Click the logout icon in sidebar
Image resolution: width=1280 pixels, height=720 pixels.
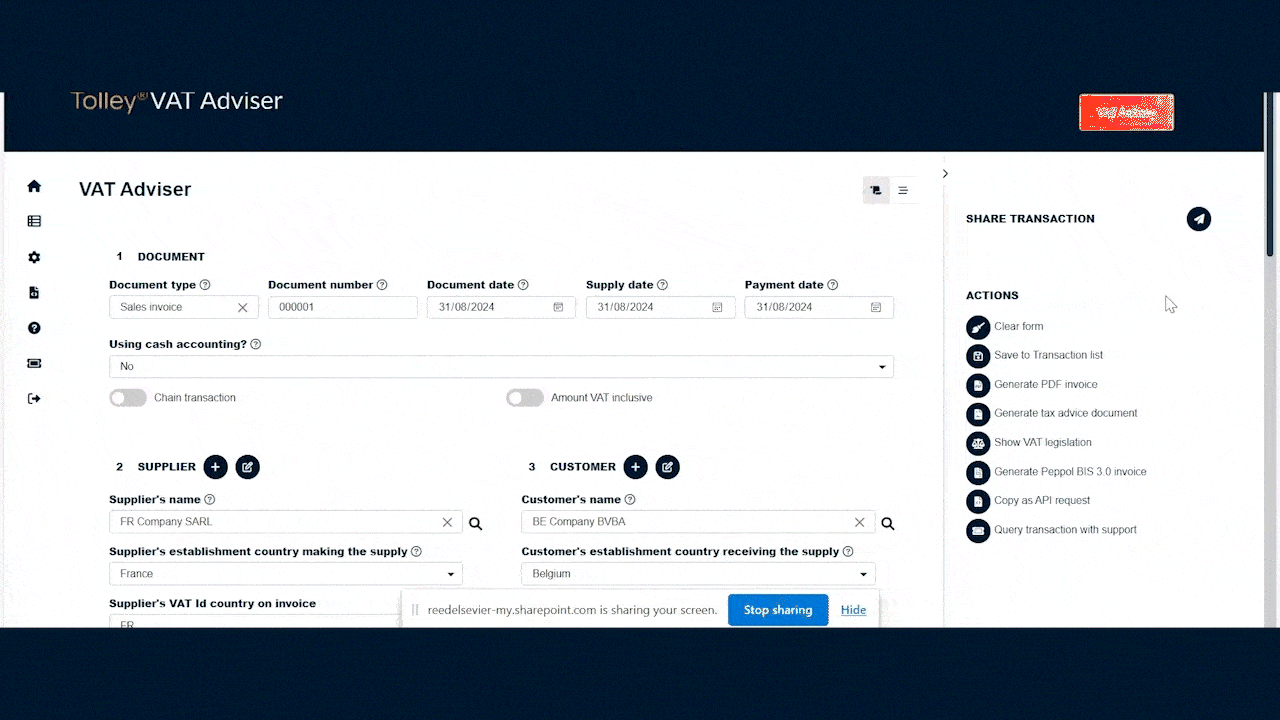(x=34, y=399)
